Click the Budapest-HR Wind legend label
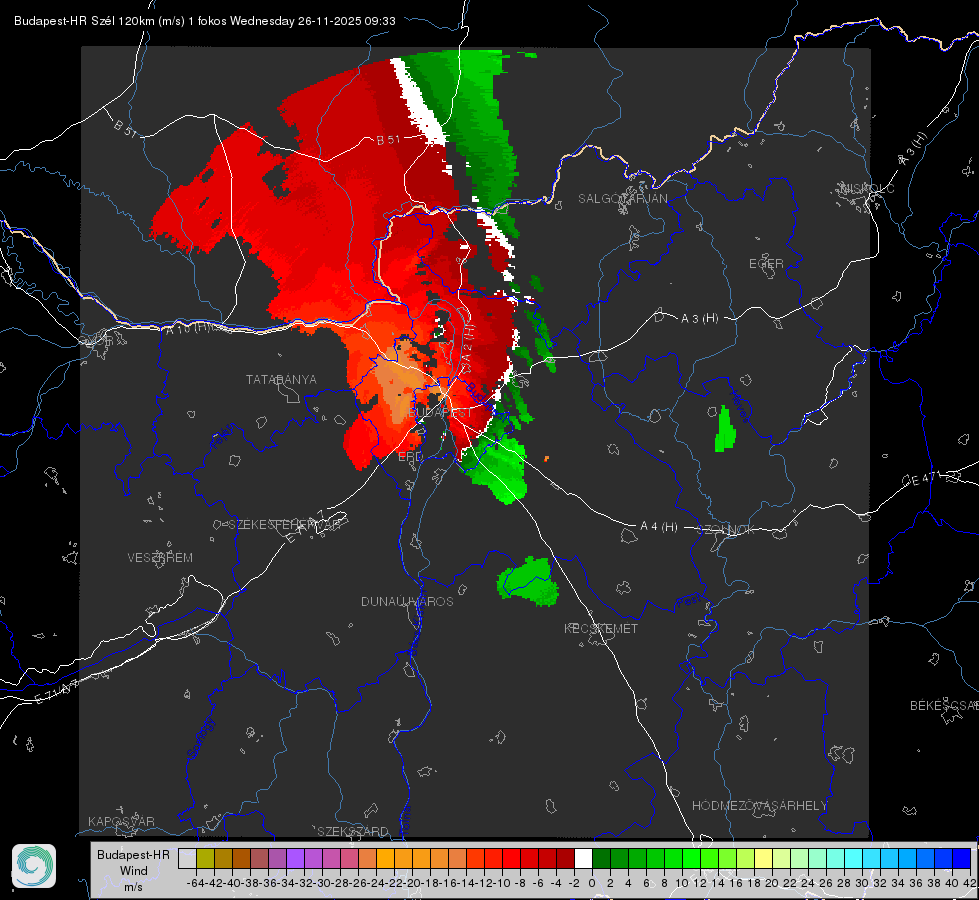 [134, 870]
